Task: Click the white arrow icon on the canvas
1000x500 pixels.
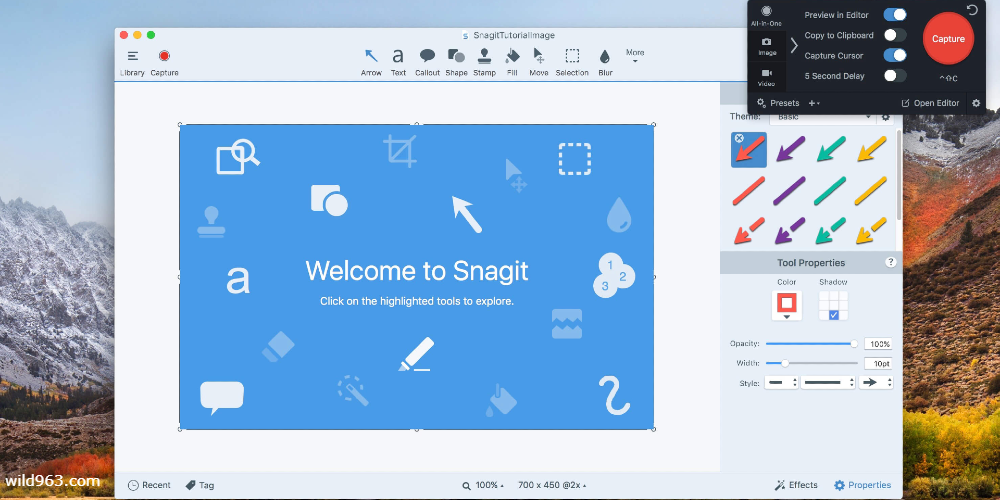Action: (x=467, y=214)
